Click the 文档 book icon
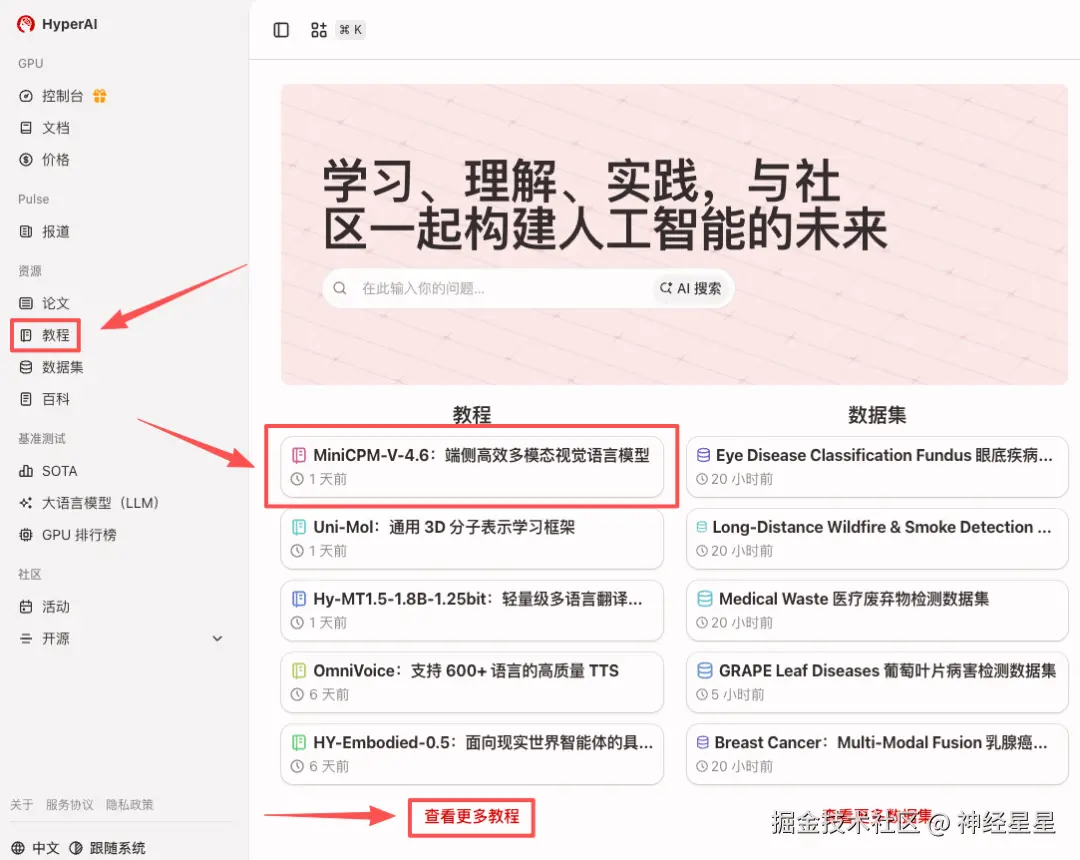 26,128
